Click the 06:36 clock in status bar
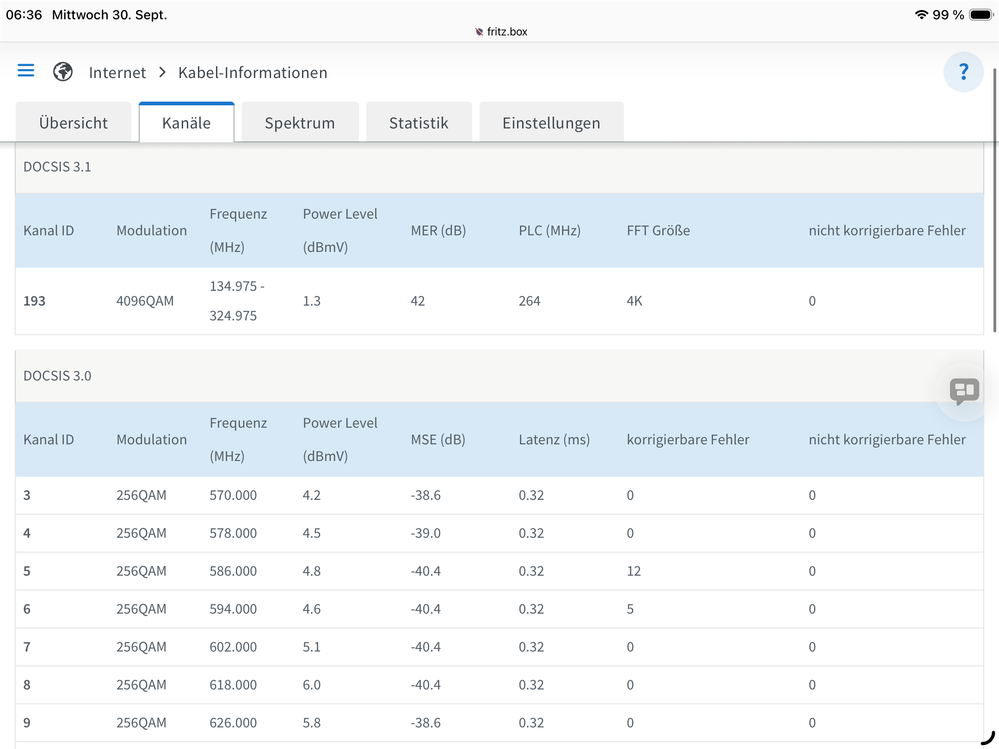This screenshot has height=749, width=999. (x=24, y=15)
